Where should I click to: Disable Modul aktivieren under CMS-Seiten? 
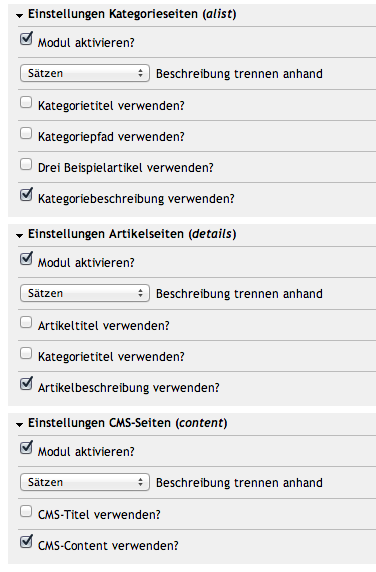pyautogui.click(x=26, y=448)
